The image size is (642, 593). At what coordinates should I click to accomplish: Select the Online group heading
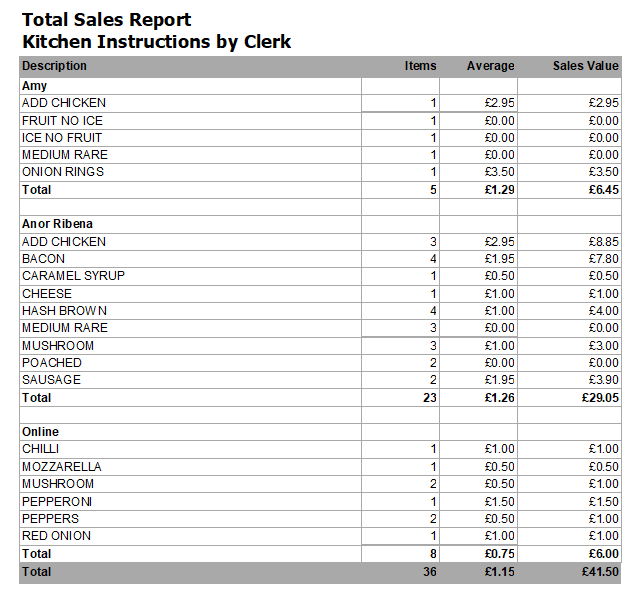(40, 432)
